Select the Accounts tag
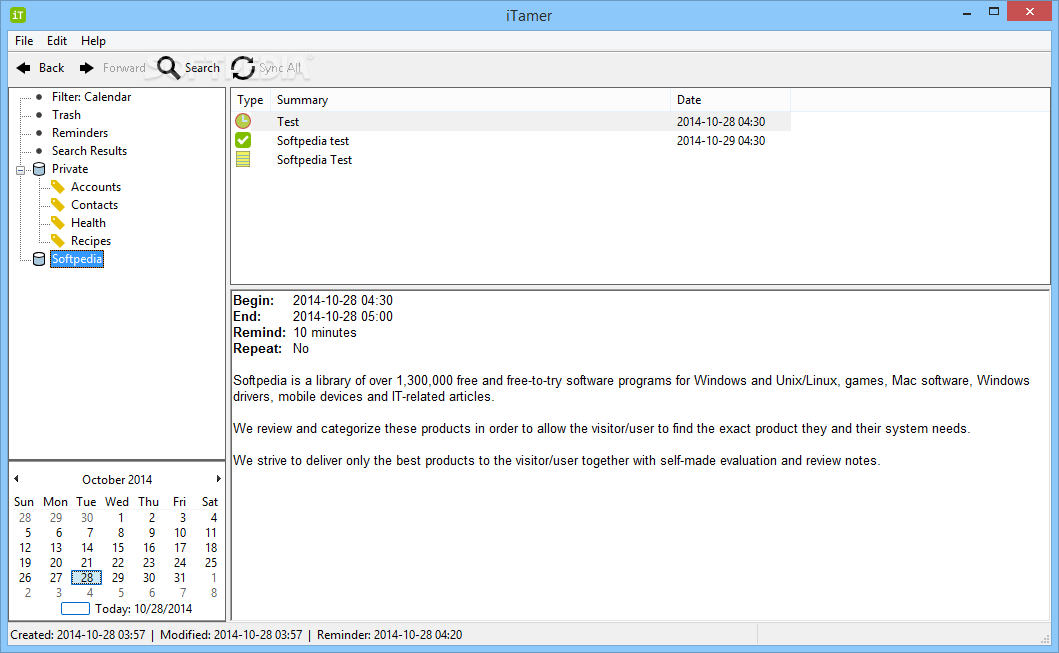Image resolution: width=1059 pixels, height=653 pixels. (96, 186)
